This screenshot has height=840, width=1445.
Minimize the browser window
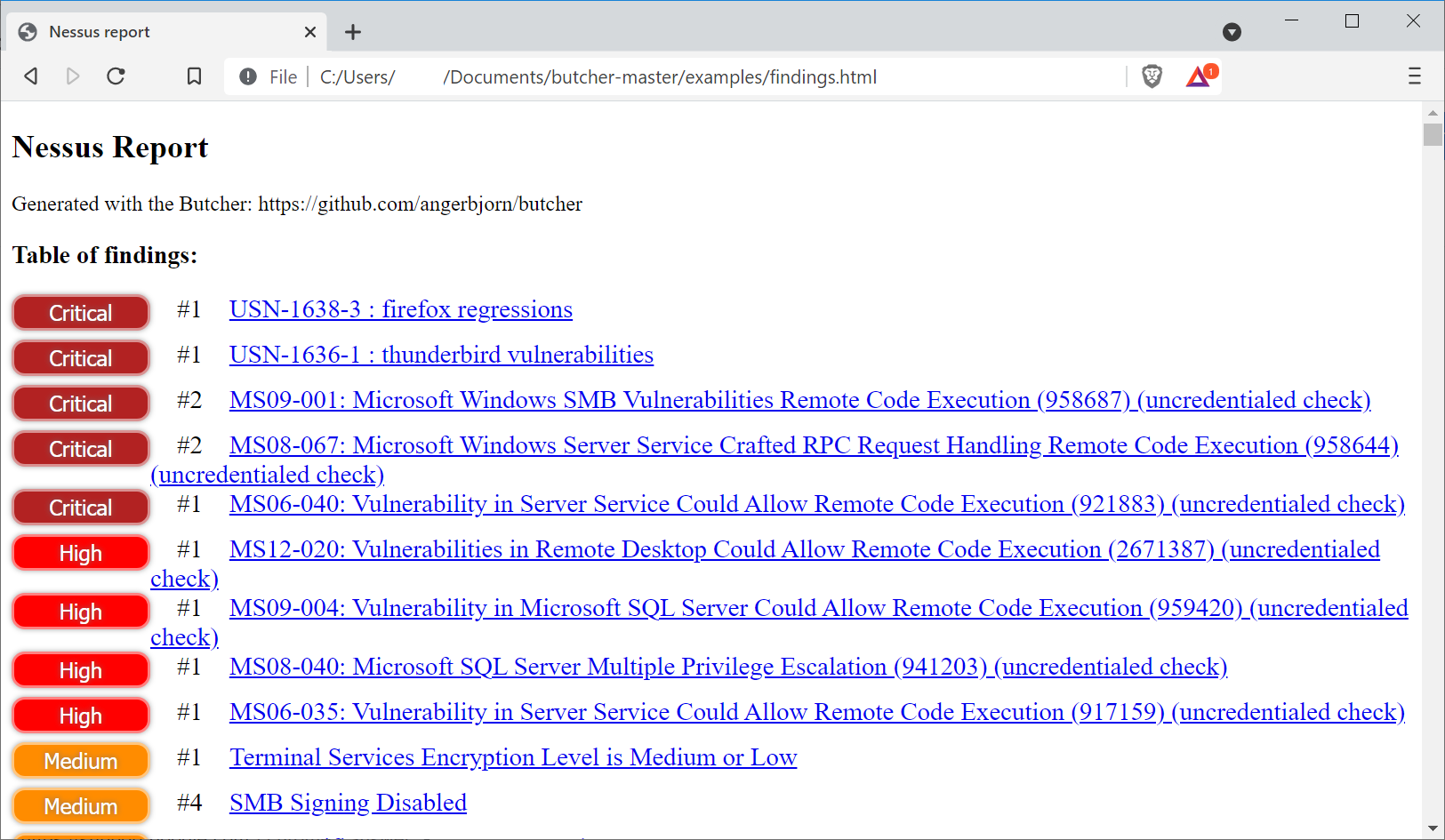tap(1292, 20)
